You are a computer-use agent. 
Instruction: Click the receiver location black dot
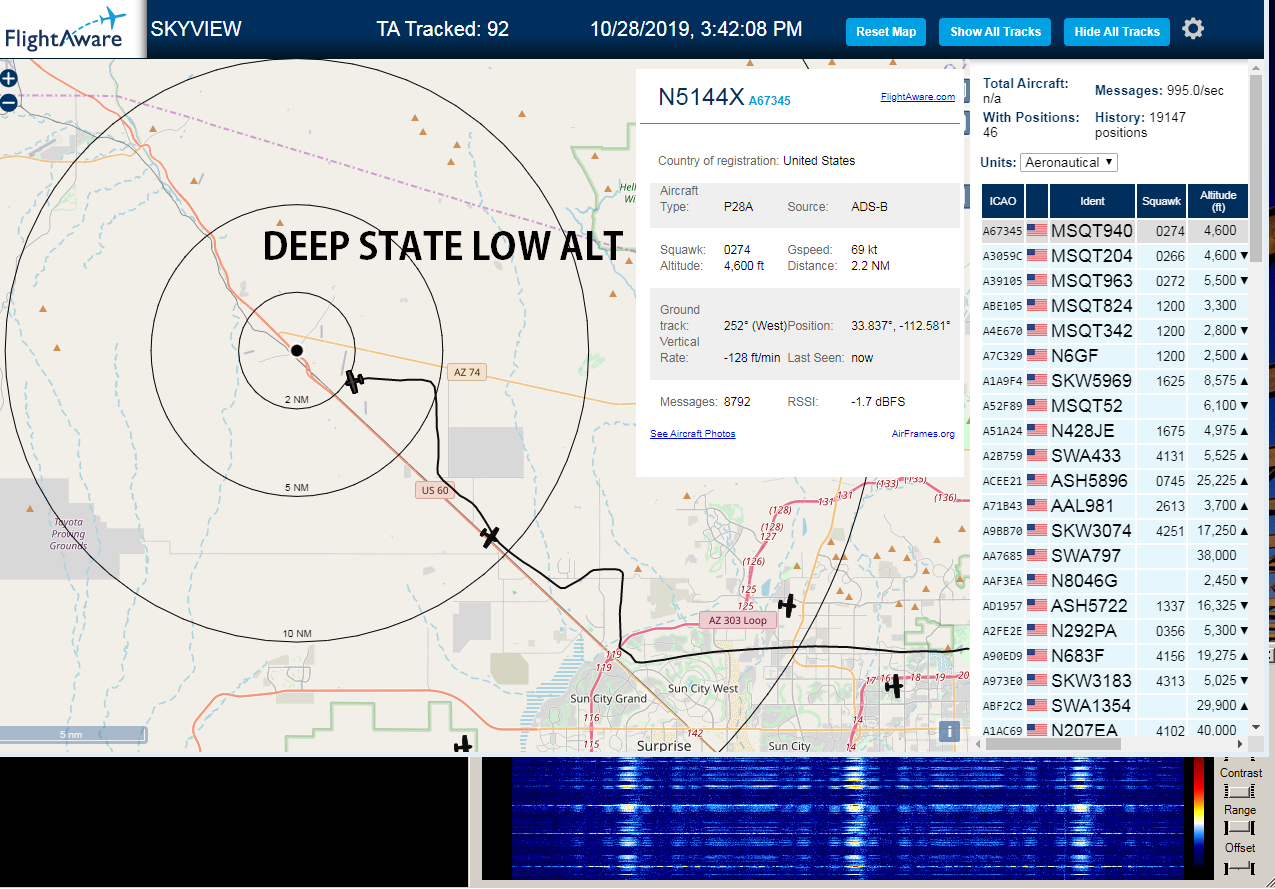pos(296,350)
